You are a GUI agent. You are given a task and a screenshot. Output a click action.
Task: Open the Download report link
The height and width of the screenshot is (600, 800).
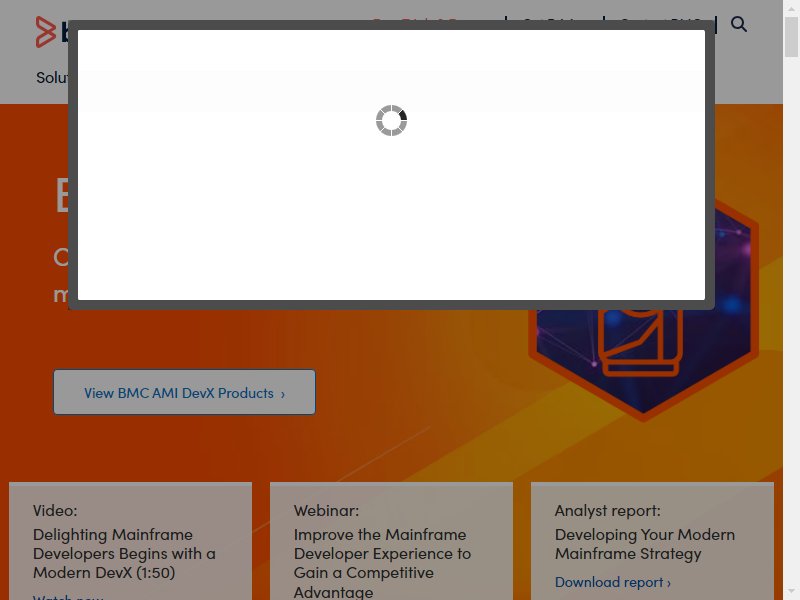click(613, 582)
